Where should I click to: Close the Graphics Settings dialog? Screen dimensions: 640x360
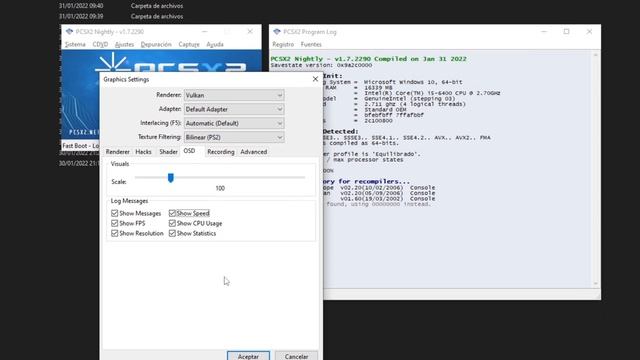315,79
